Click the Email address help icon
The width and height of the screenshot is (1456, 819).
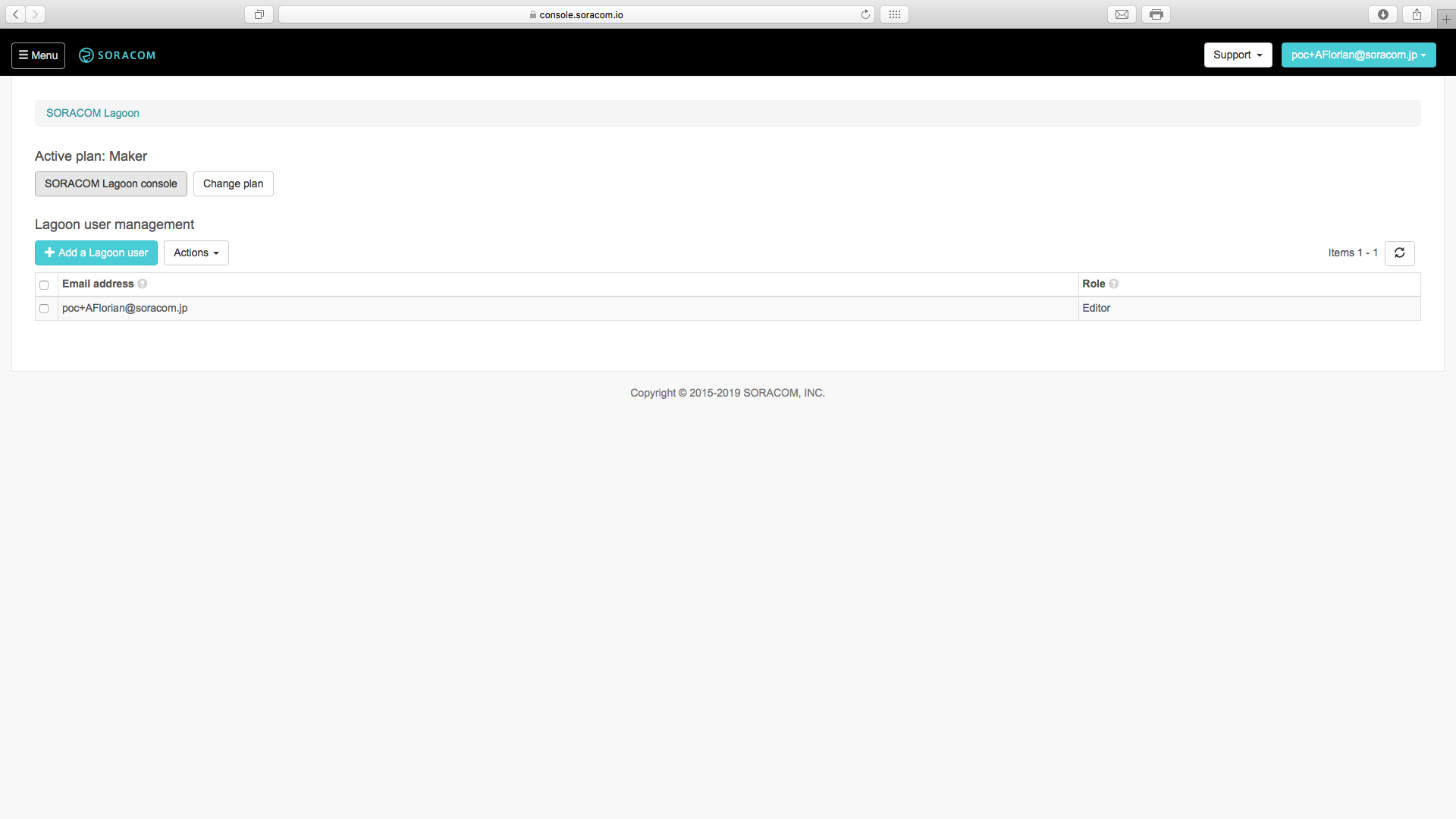143,284
